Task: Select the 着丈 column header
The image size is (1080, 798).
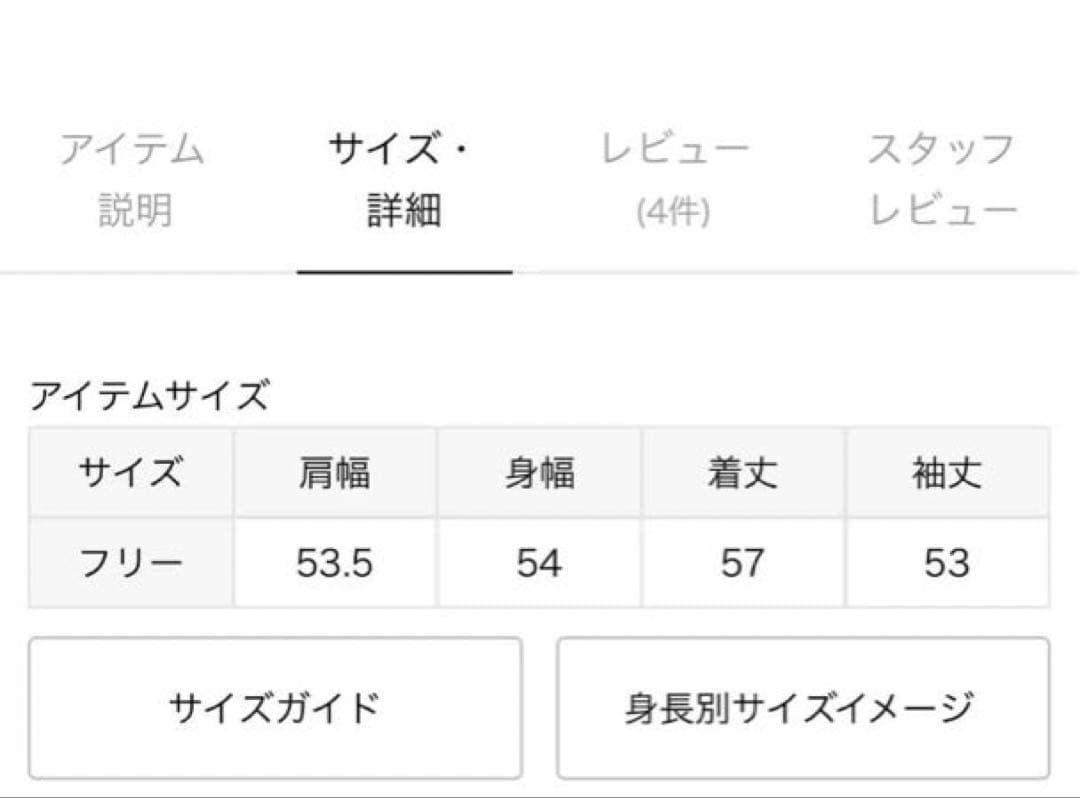Action: [x=742, y=473]
